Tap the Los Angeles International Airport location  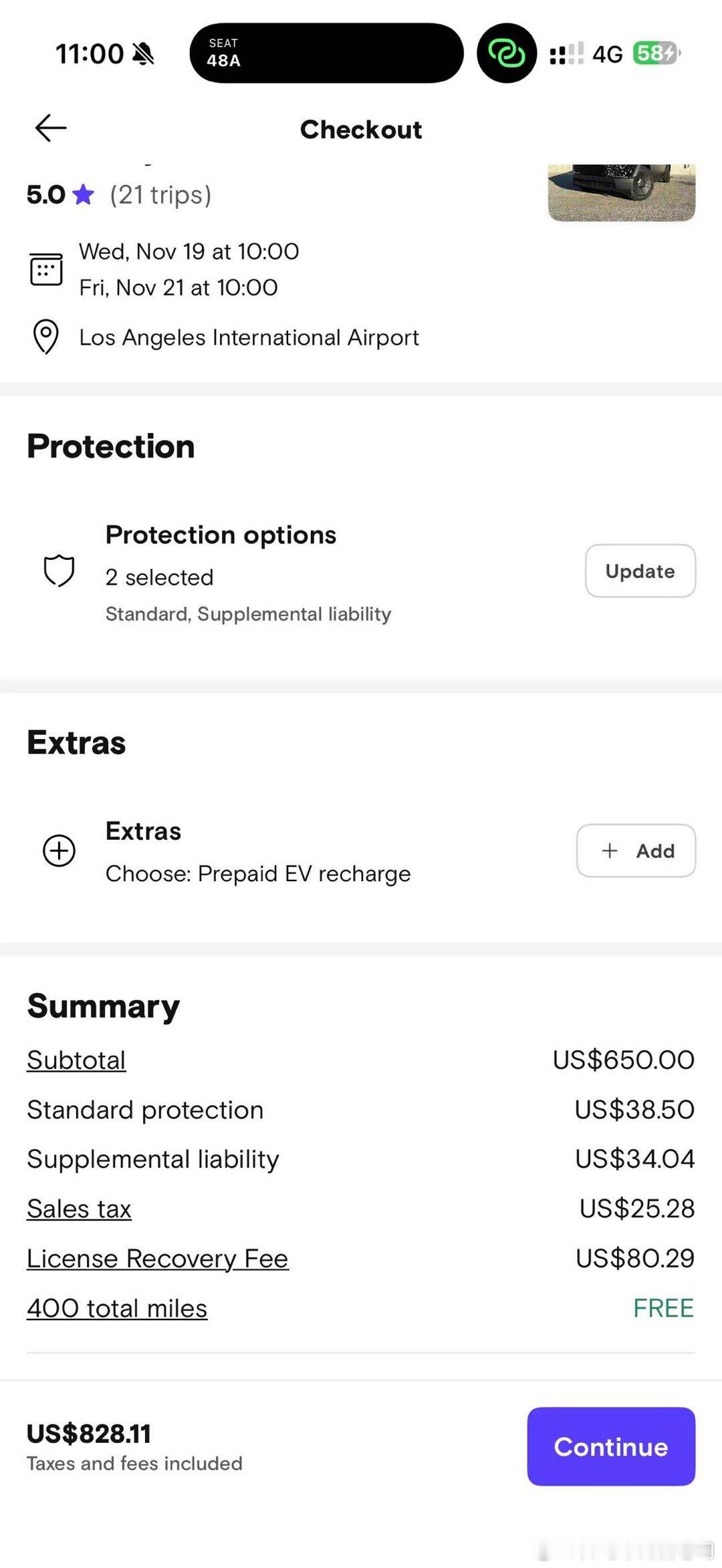click(249, 337)
